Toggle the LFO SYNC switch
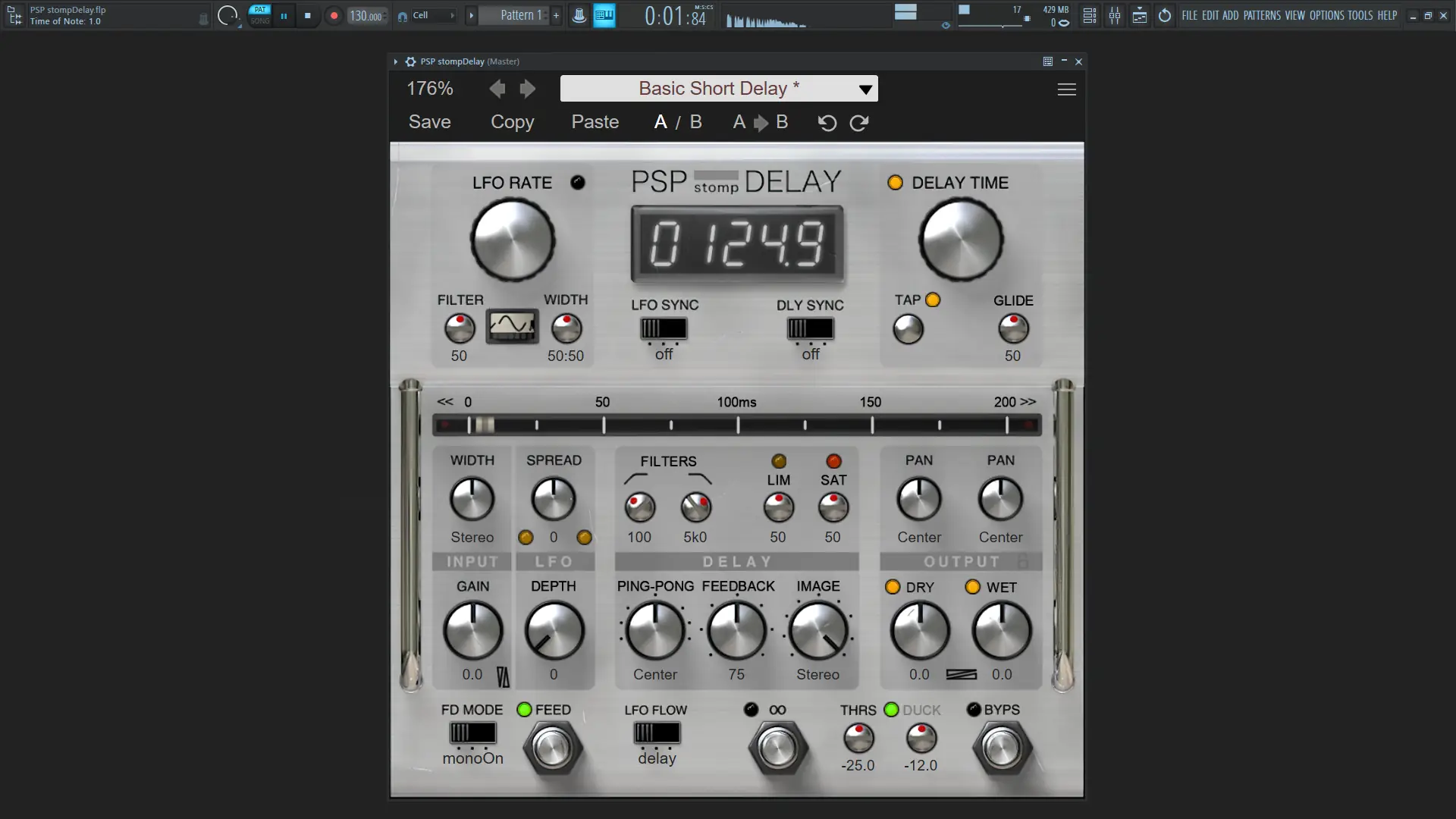Image resolution: width=1456 pixels, height=819 pixels. tap(664, 328)
